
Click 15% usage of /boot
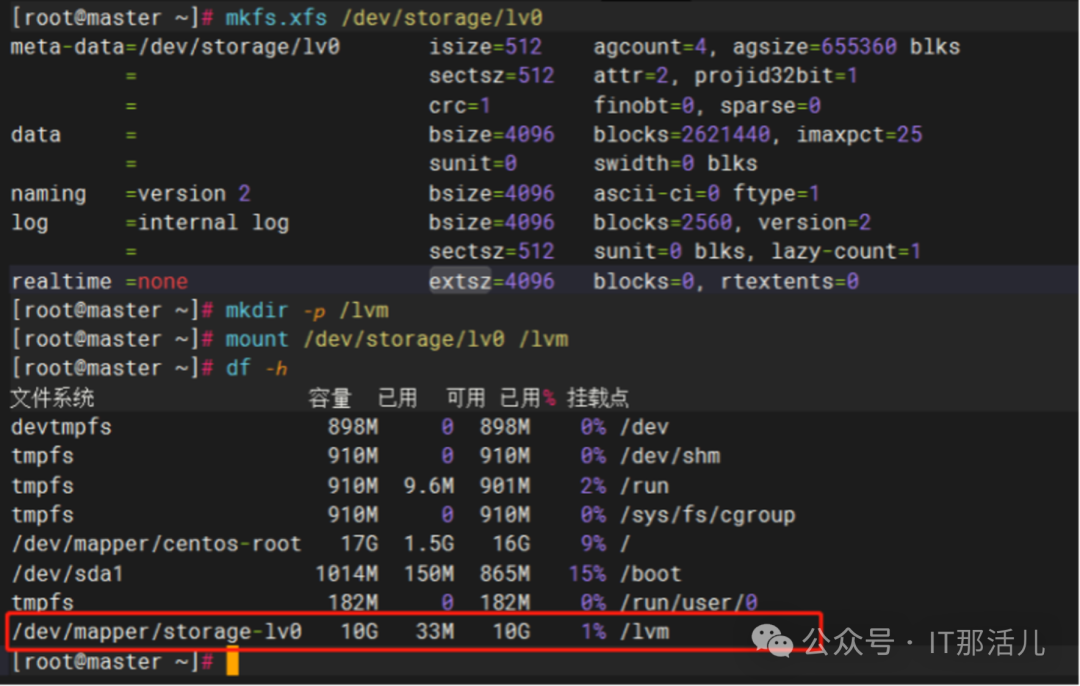(x=588, y=574)
